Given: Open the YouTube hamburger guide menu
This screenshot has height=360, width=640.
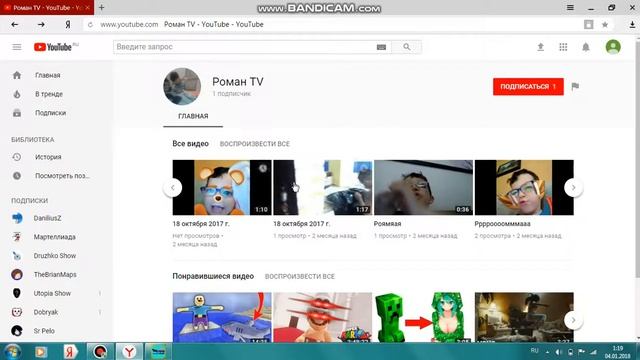Looking at the screenshot, I should pyautogui.click(x=17, y=47).
